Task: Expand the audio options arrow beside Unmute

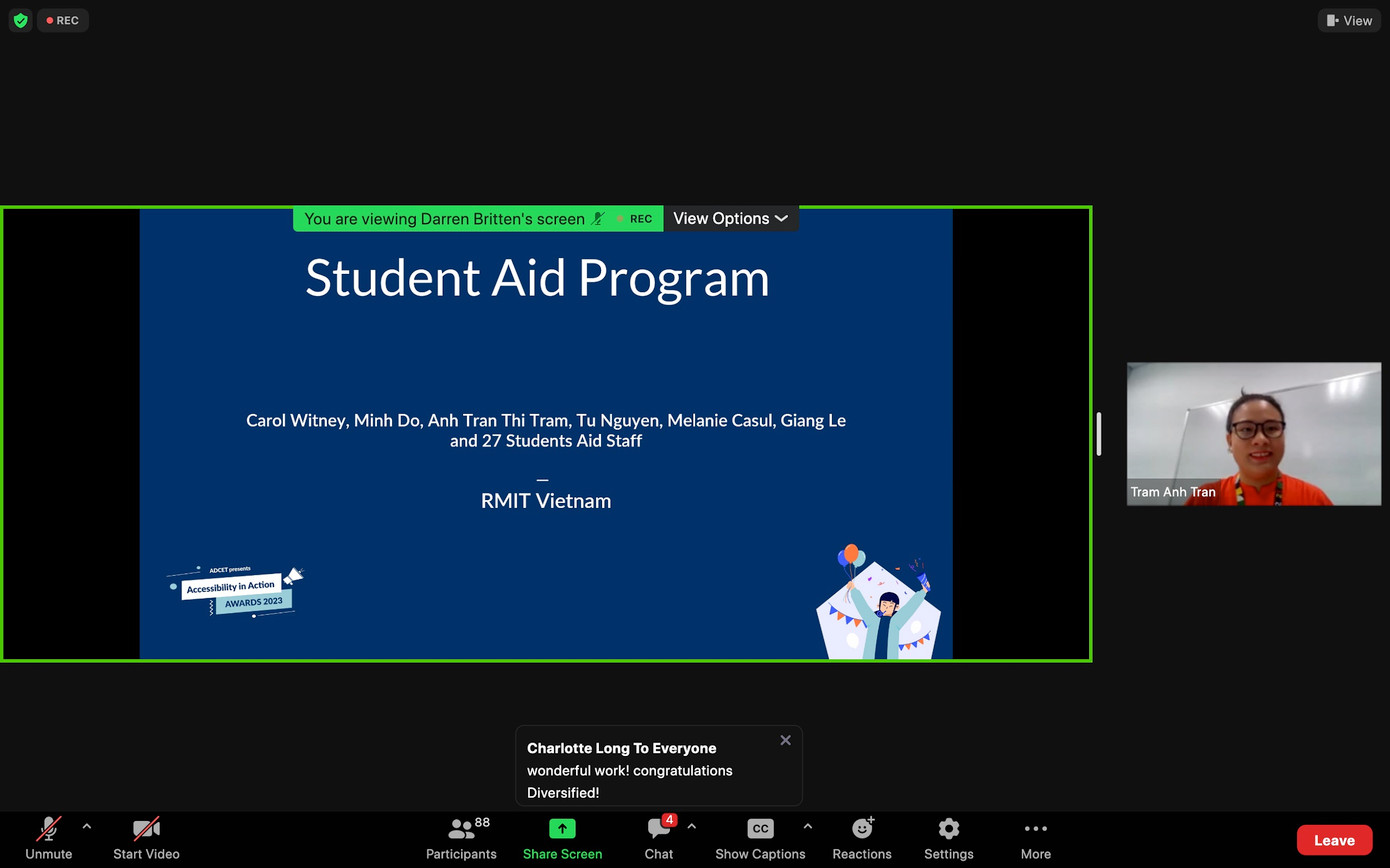Action: tap(87, 827)
